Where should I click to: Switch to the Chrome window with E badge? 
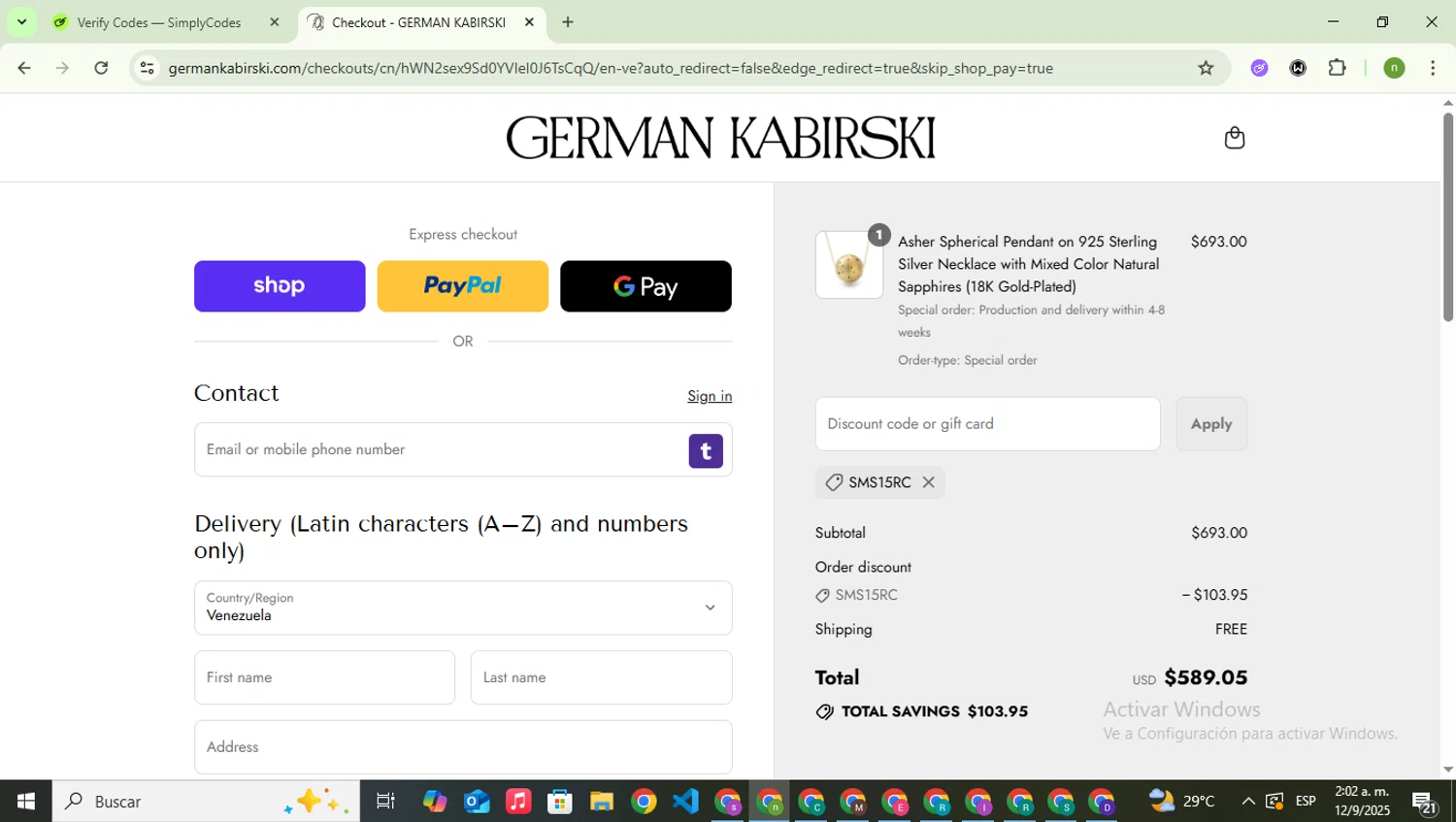[x=894, y=802]
